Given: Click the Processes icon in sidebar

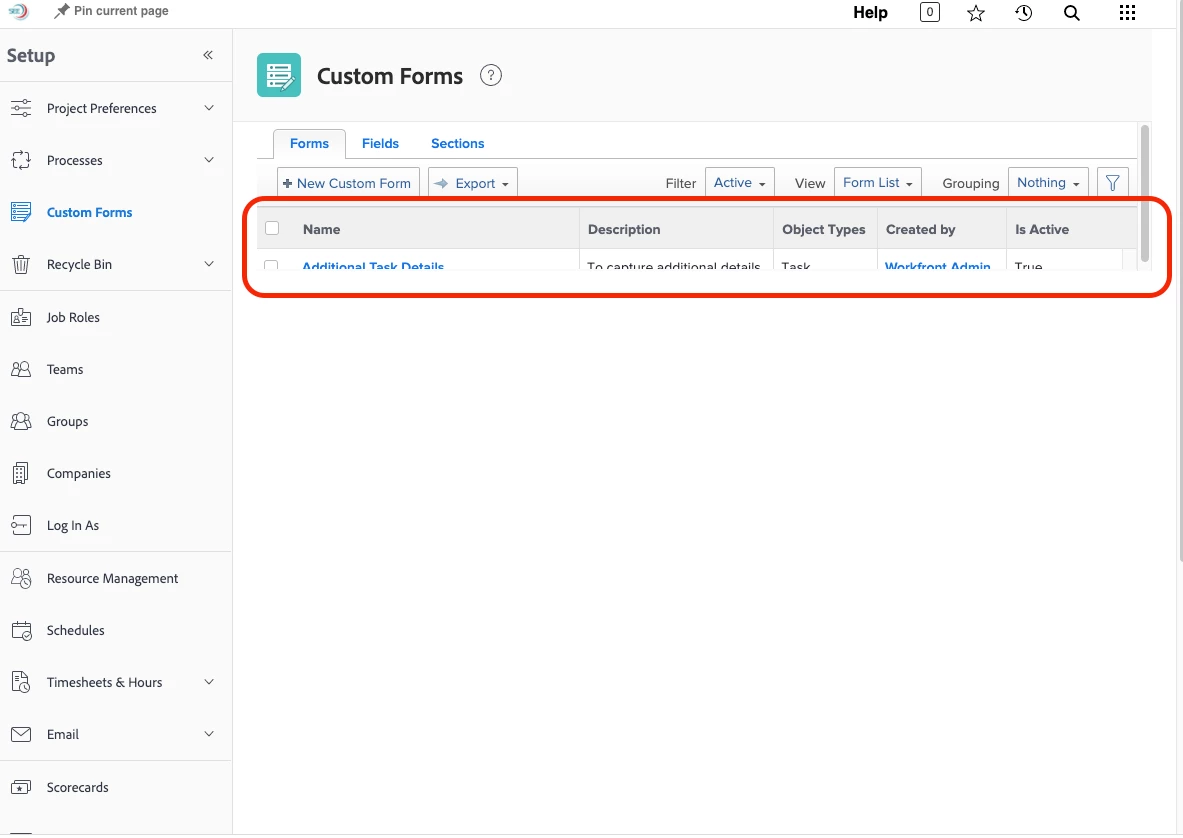Looking at the screenshot, I should tap(21, 160).
